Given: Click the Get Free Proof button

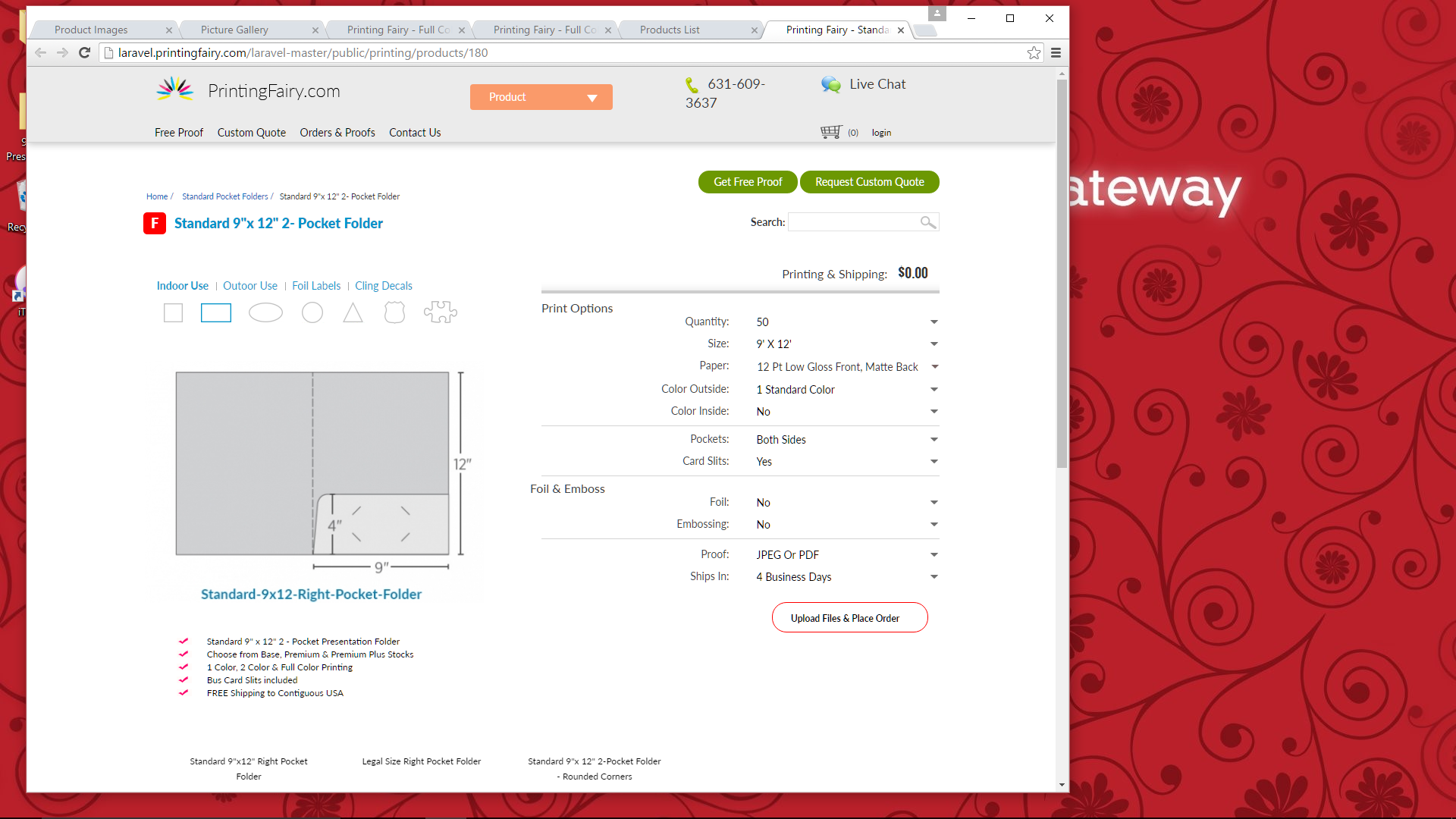Looking at the screenshot, I should [748, 182].
